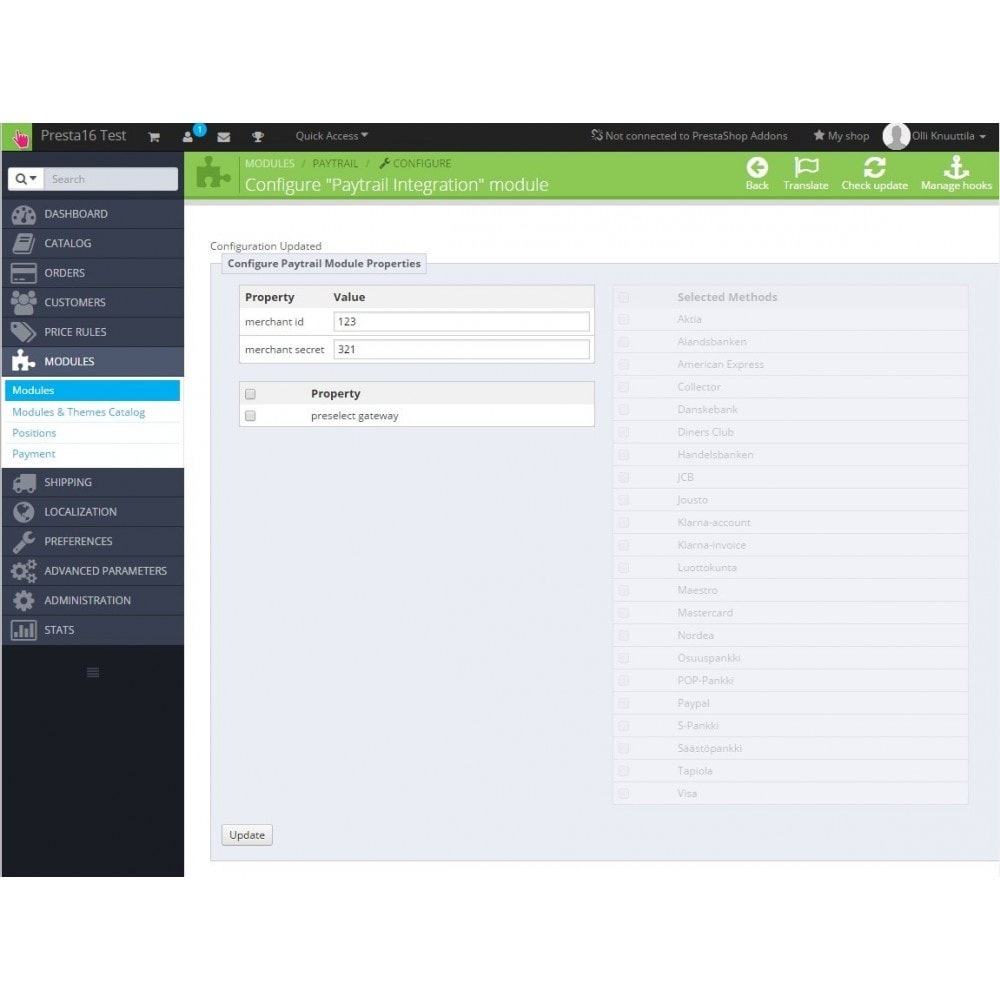Screen dimensions: 1000x1000
Task: Check the Aktia payment method
Action: pyautogui.click(x=624, y=320)
